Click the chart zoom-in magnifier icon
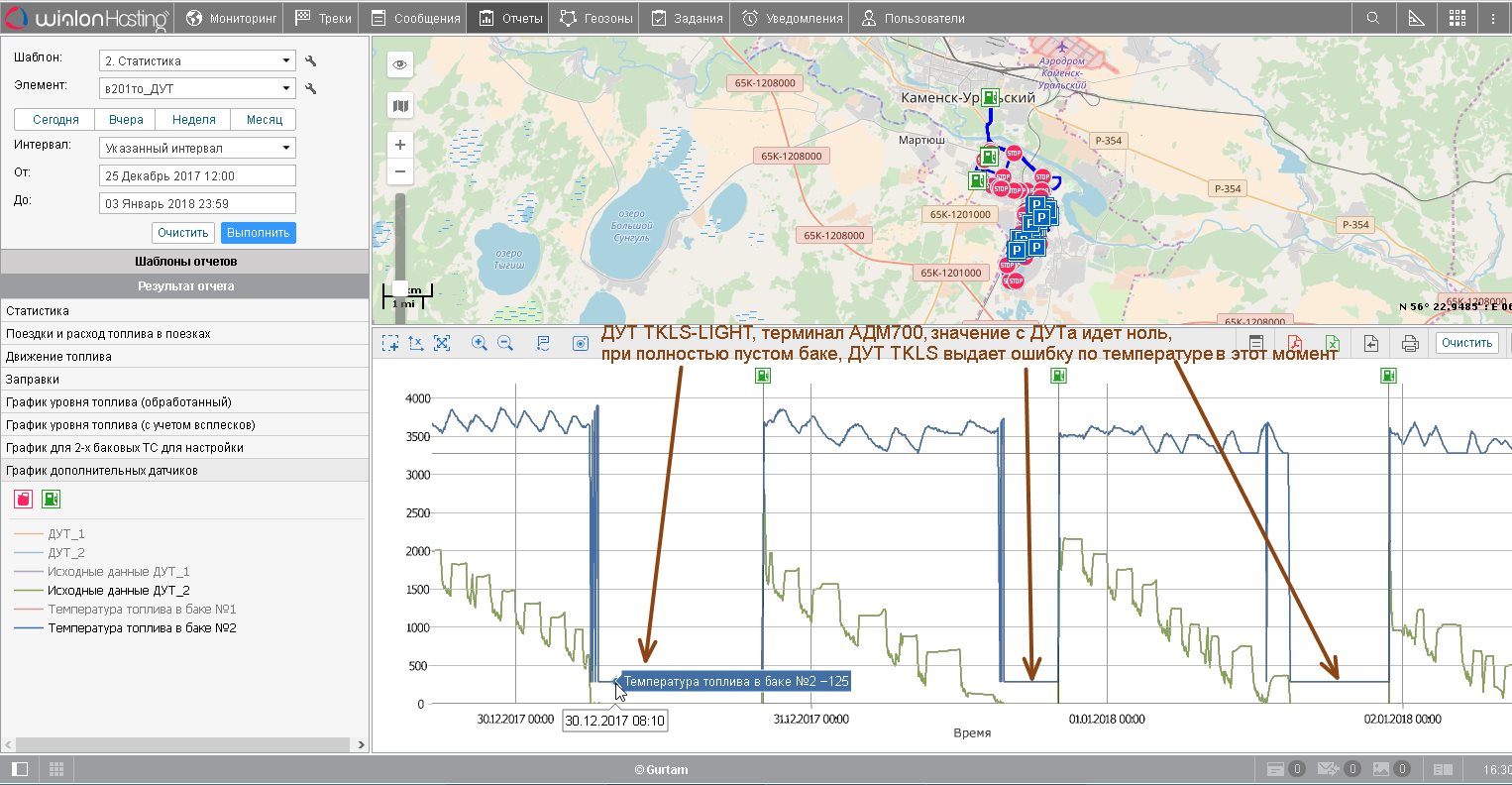 tap(480, 343)
